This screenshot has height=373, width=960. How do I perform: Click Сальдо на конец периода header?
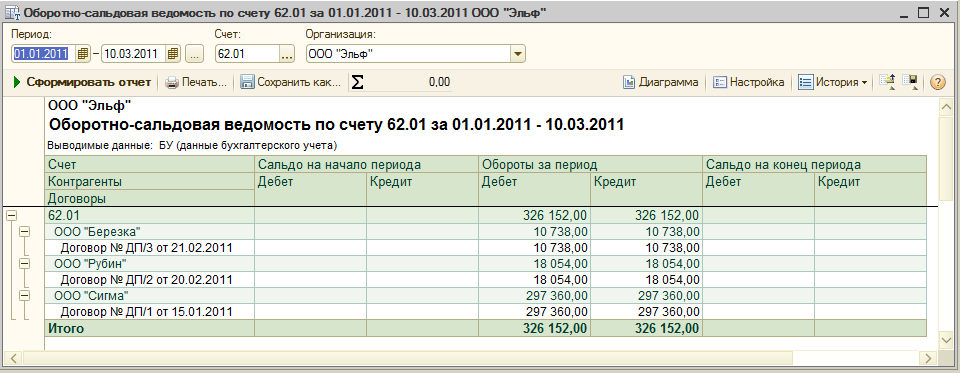coord(814,165)
